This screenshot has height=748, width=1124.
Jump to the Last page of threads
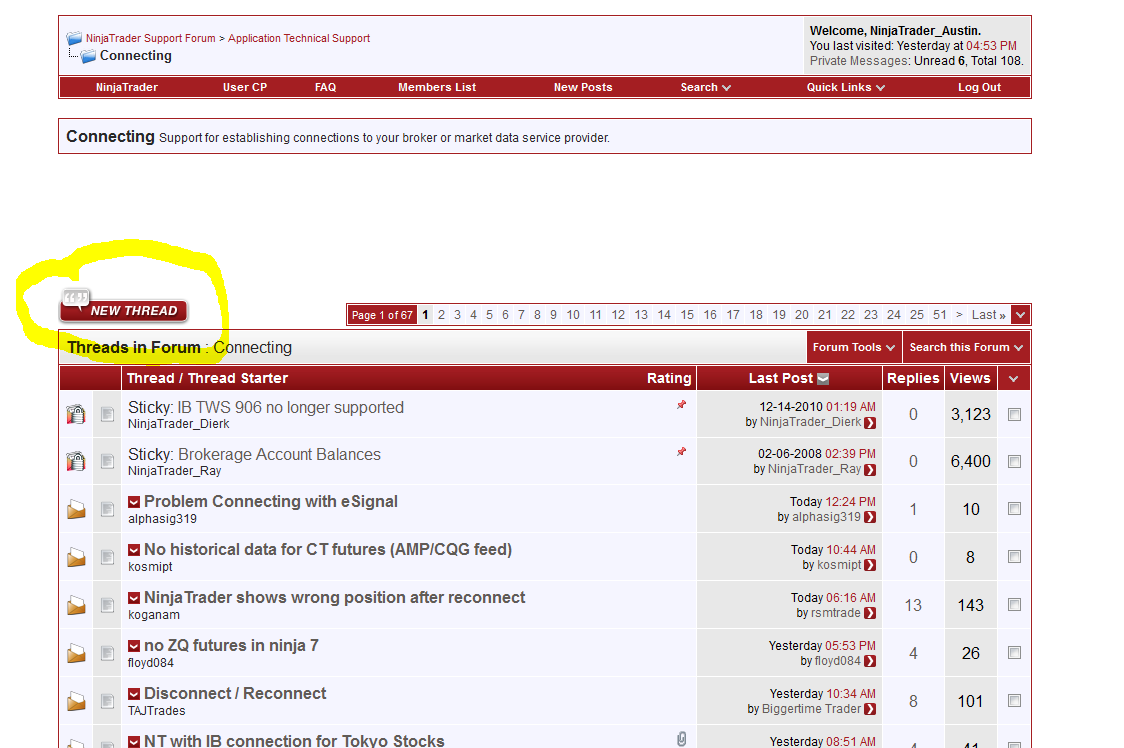[x=989, y=315]
